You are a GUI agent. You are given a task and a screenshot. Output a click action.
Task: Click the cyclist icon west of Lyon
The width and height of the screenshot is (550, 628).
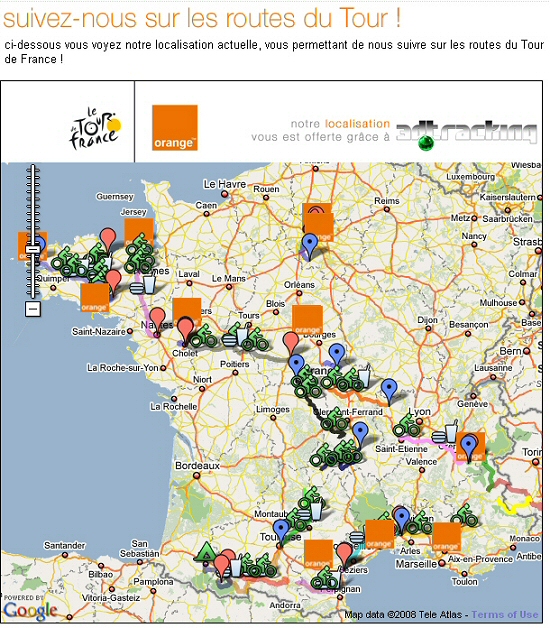405,425
